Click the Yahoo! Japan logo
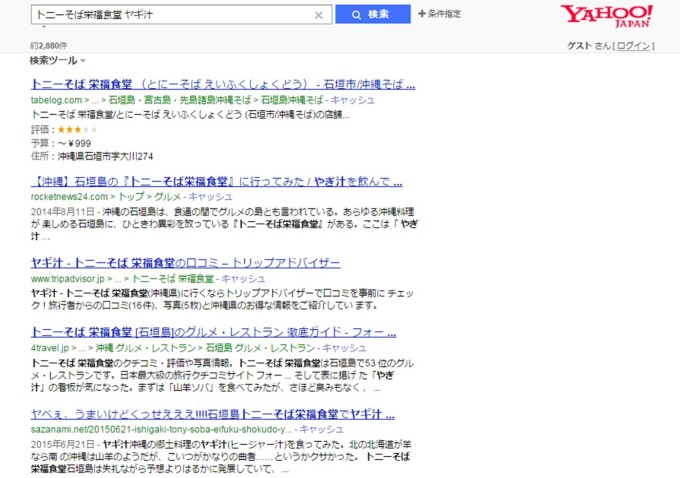This screenshot has width=680, height=478. point(606,17)
